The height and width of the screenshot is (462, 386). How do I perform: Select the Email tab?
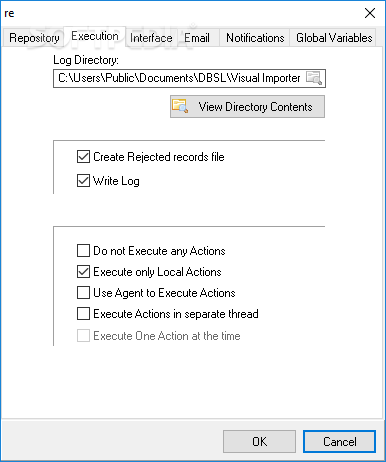[197, 38]
